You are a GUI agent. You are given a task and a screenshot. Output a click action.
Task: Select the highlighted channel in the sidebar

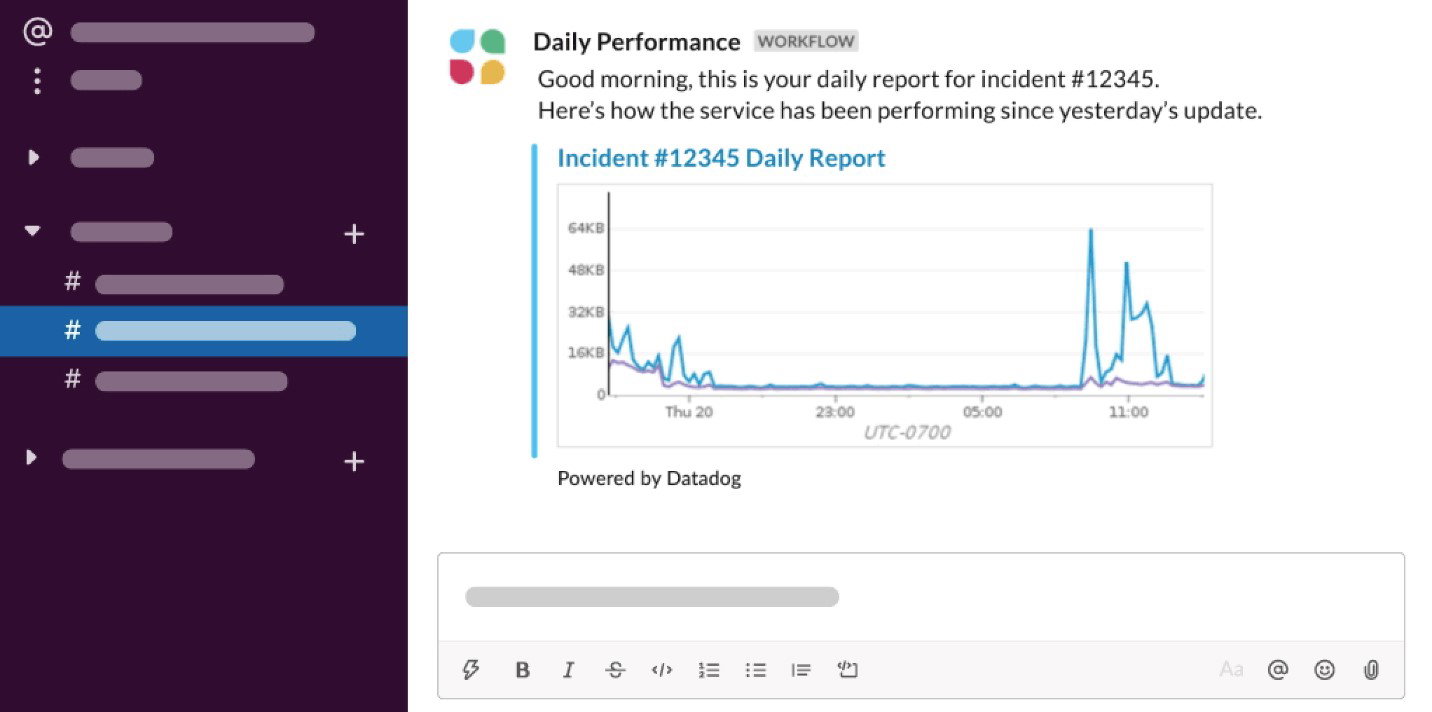224,330
